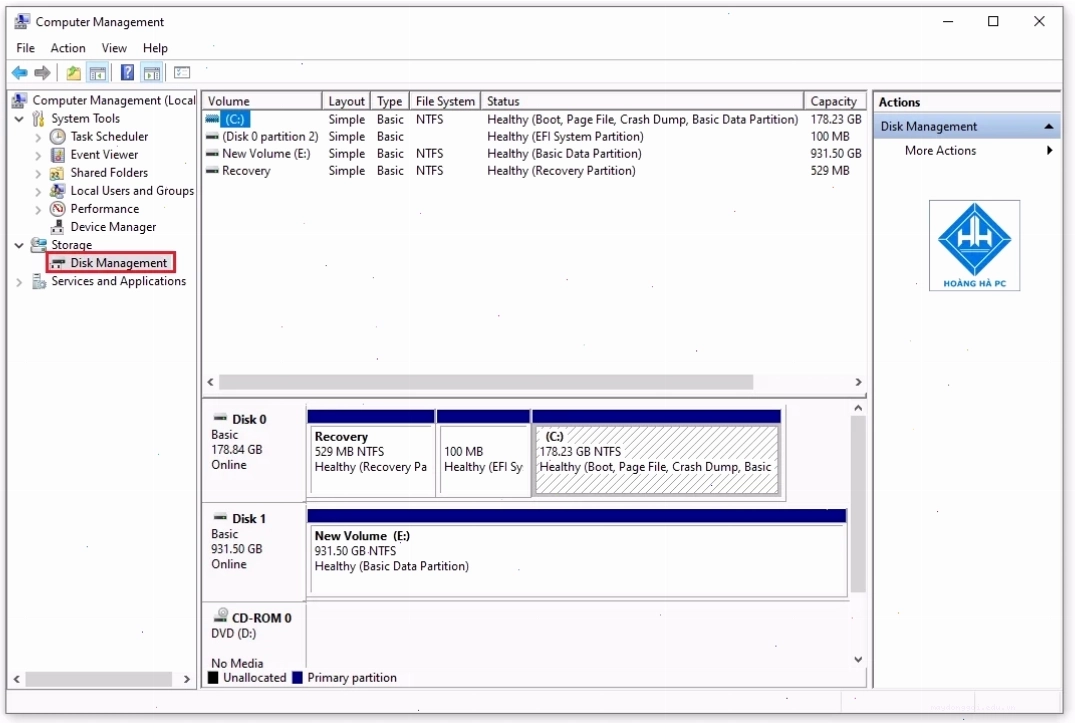
Task: Expand the Event Viewer node
Action: click(38, 155)
